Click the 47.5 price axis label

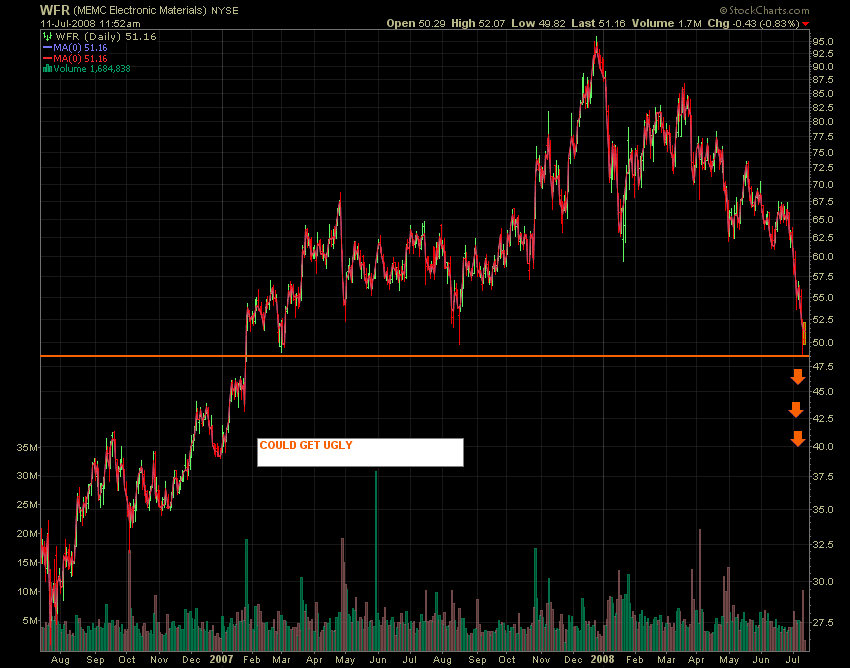tap(822, 367)
